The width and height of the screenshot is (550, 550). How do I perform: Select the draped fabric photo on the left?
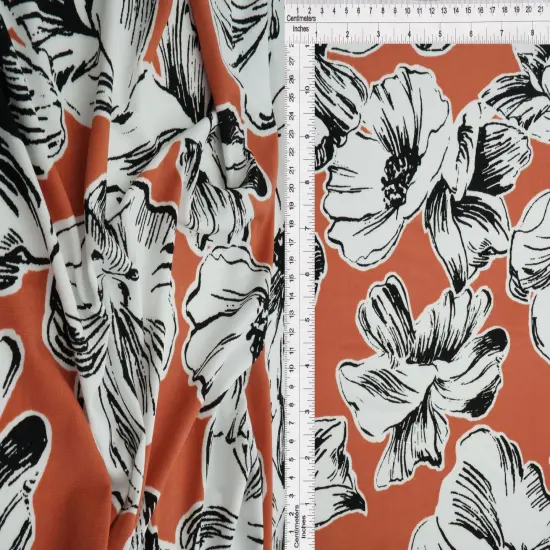[x=142, y=275]
